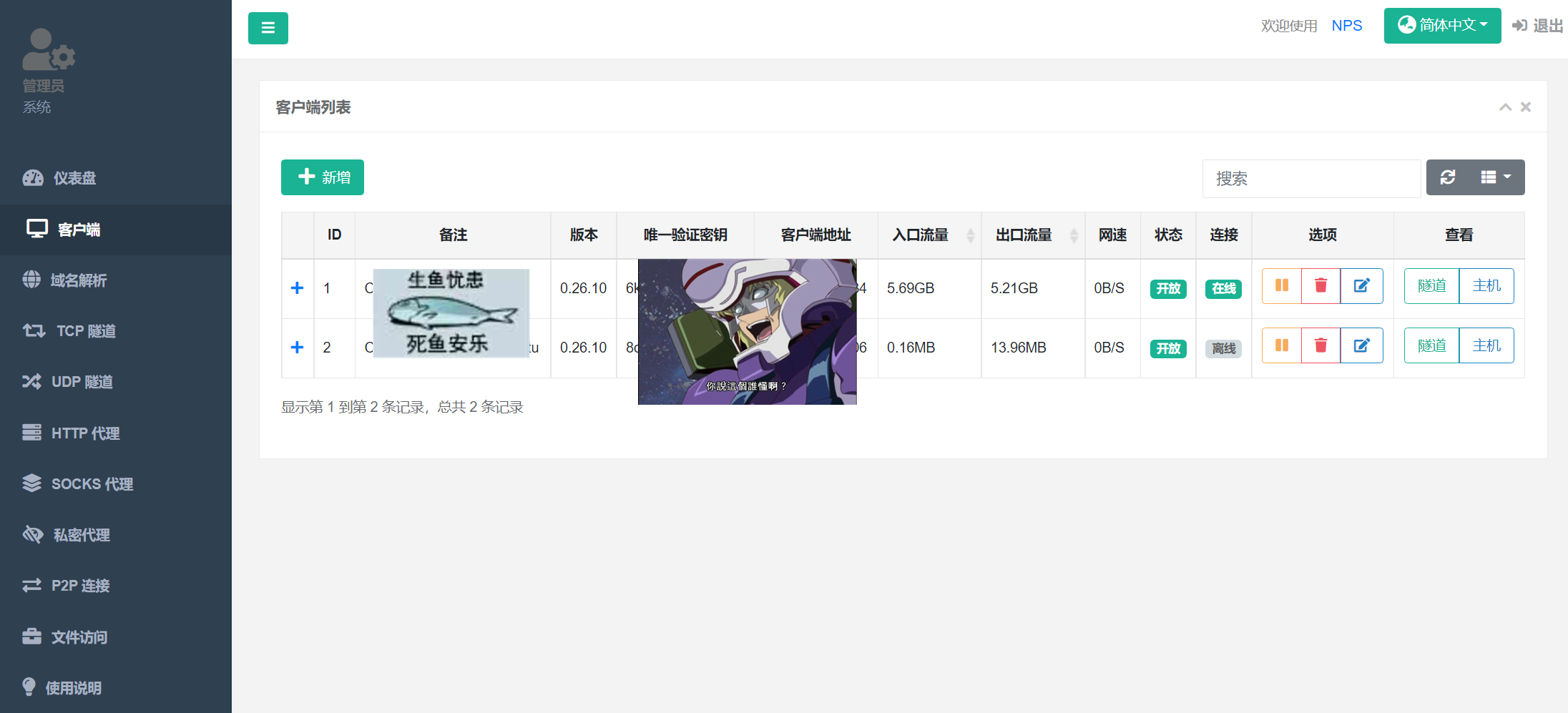The image size is (1568, 713).
Task: Expand row details for client 1
Action: point(298,288)
